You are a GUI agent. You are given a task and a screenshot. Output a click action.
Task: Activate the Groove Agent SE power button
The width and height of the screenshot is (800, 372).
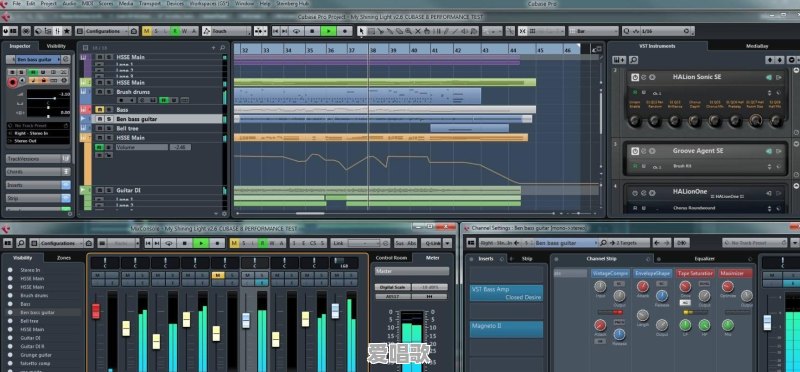635,152
